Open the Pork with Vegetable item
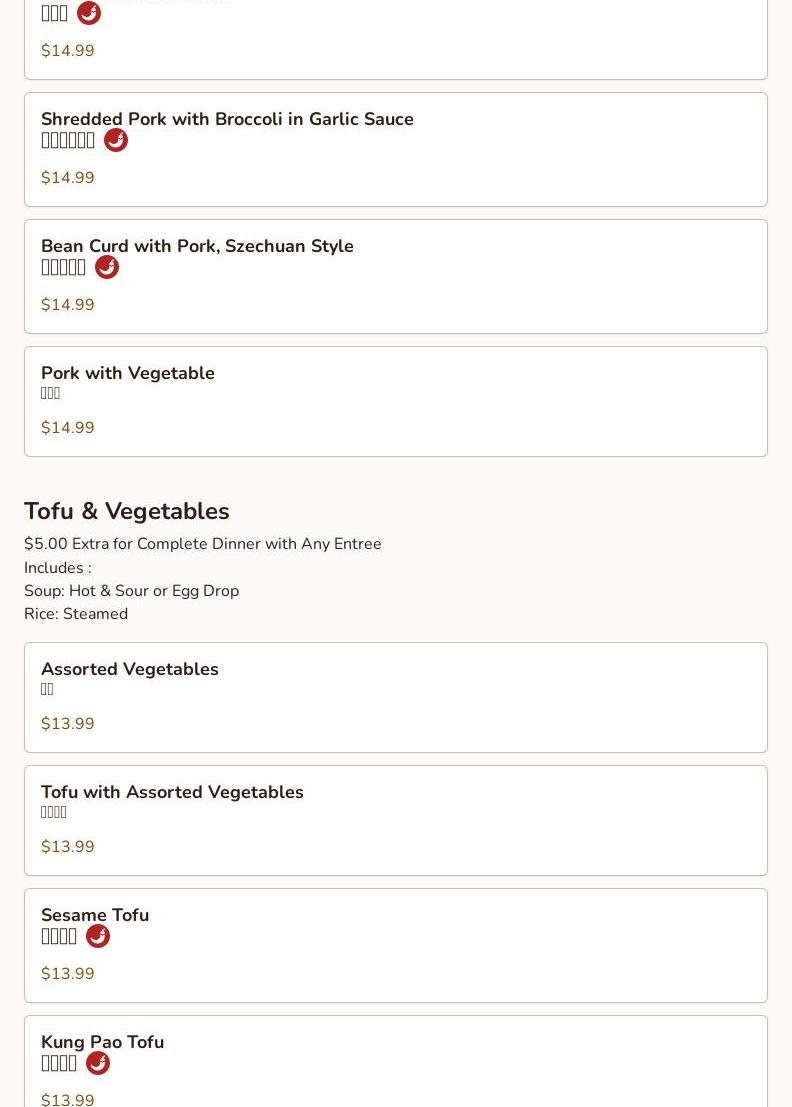The height and width of the screenshot is (1107, 792). click(x=128, y=373)
